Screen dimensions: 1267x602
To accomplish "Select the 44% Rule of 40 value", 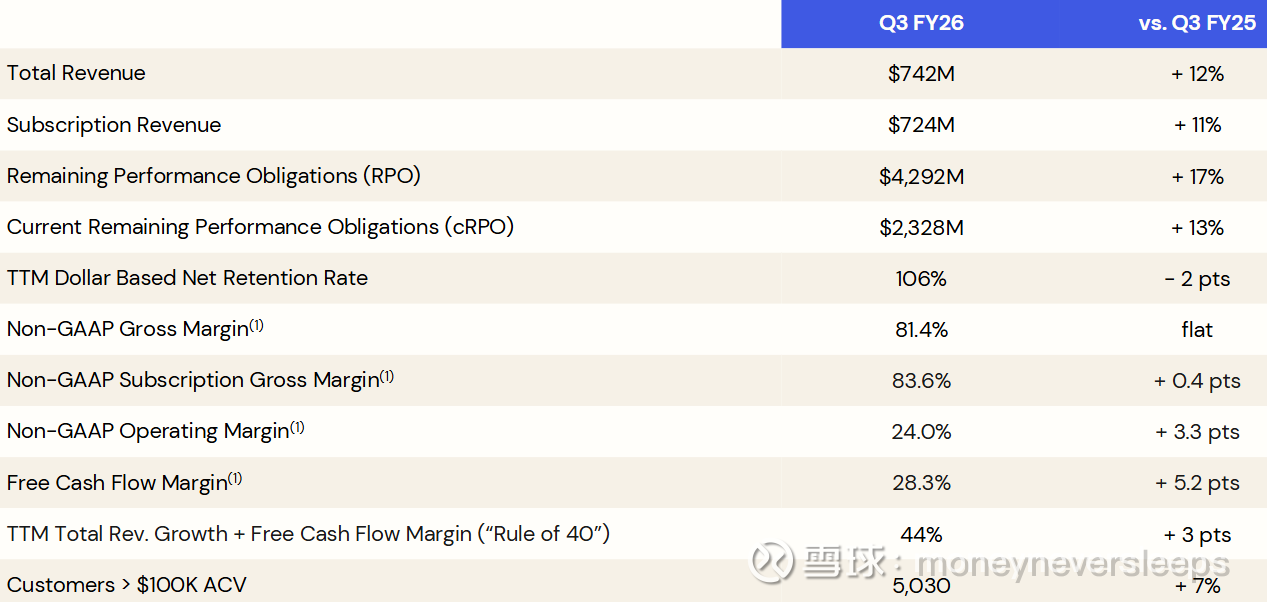I will coord(921,535).
